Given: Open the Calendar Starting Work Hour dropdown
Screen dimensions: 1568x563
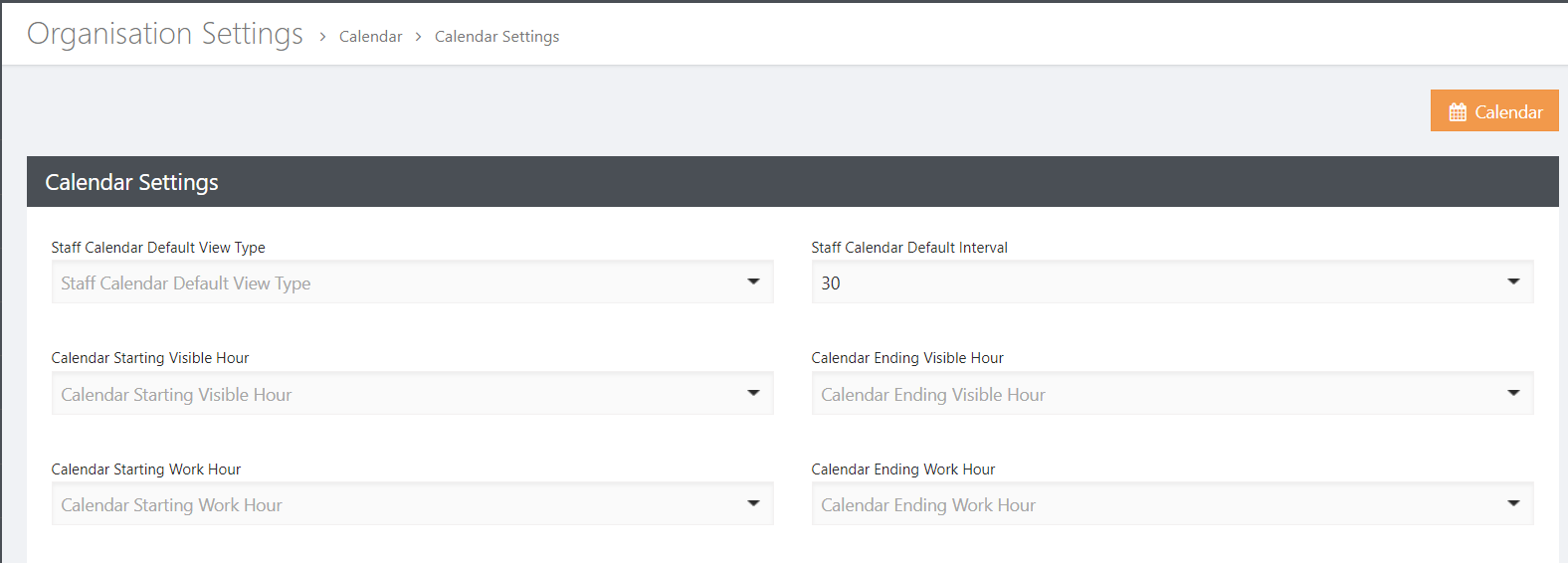Looking at the screenshot, I should coord(412,504).
